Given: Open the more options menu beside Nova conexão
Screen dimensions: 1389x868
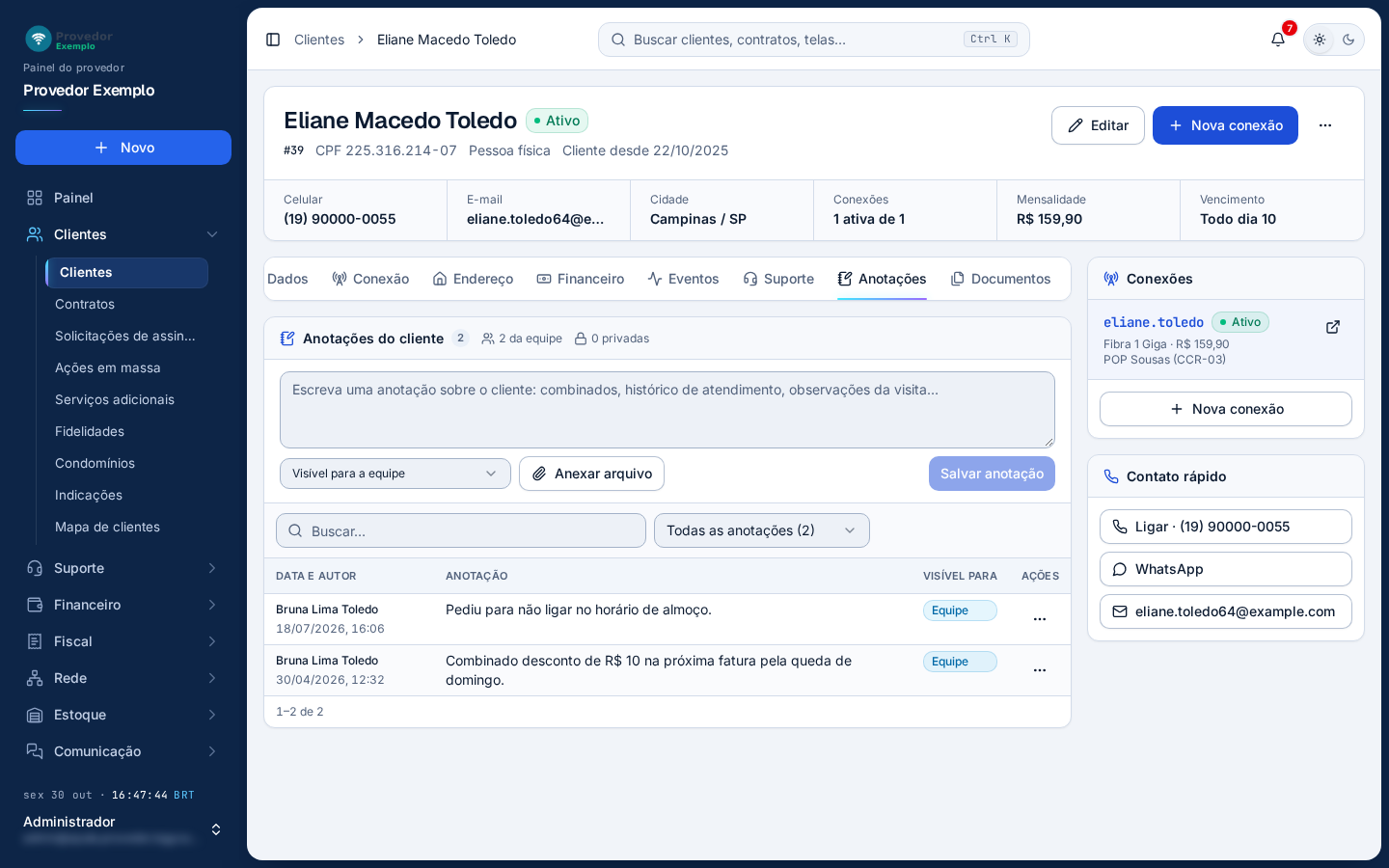Looking at the screenshot, I should coord(1325,125).
